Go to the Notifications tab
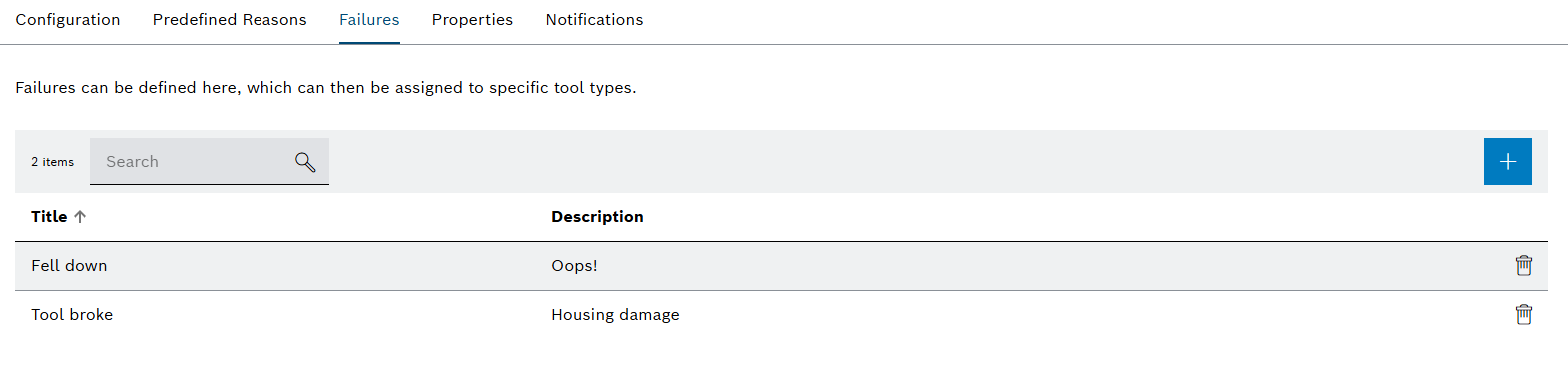Screen dimensions: 1568x367 [x=594, y=20]
